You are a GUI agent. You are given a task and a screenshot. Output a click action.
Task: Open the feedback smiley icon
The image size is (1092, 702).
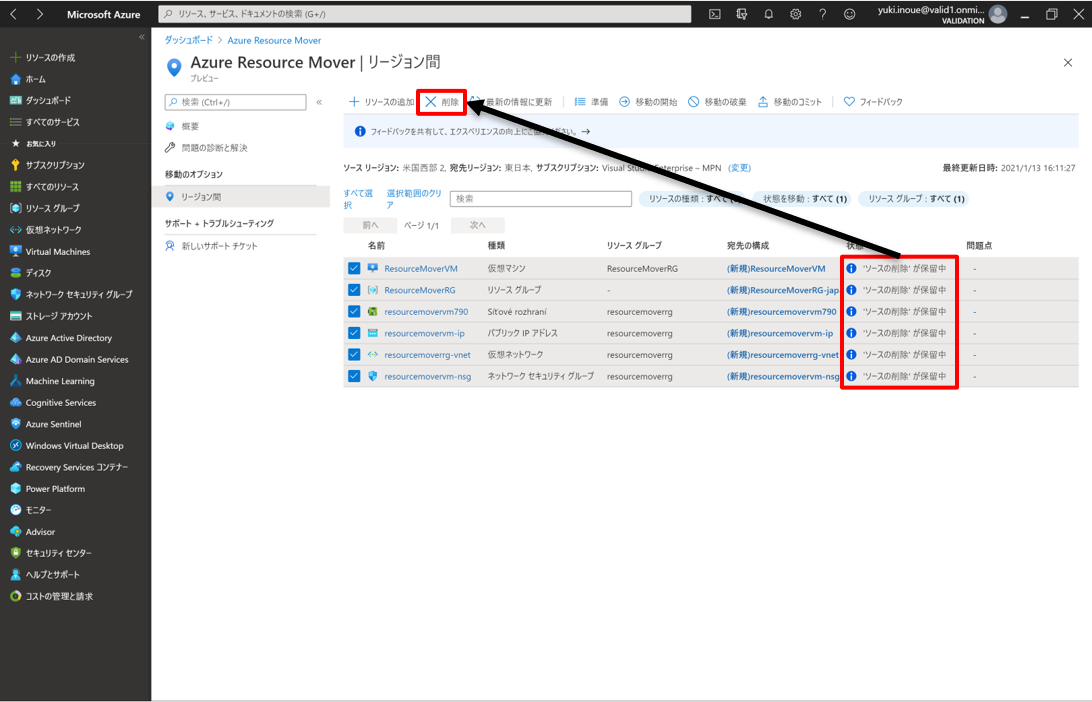pyautogui.click(x=850, y=14)
